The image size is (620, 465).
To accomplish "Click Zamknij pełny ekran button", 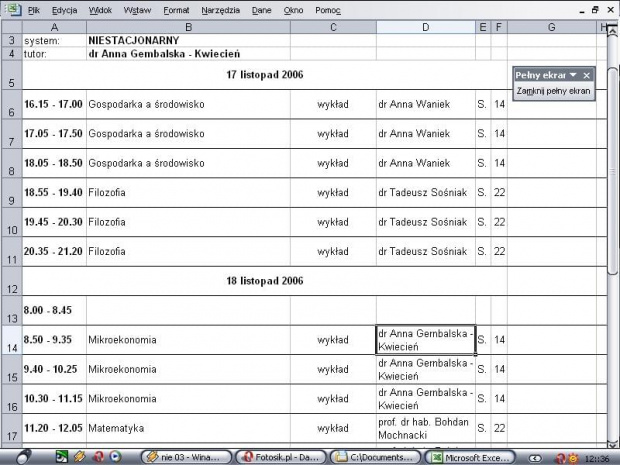I will (x=553, y=91).
